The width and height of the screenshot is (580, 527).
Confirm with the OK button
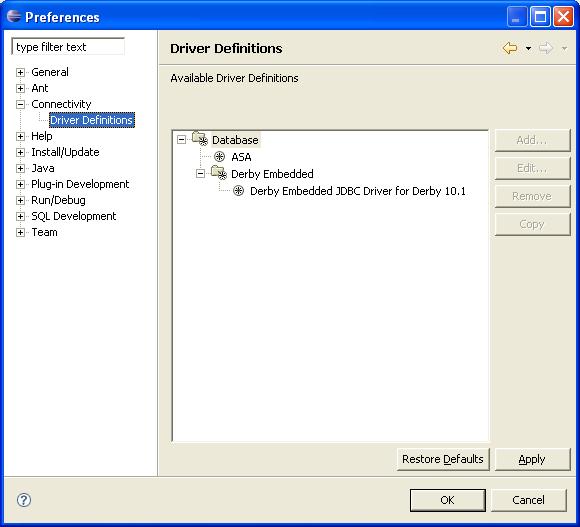click(448, 500)
